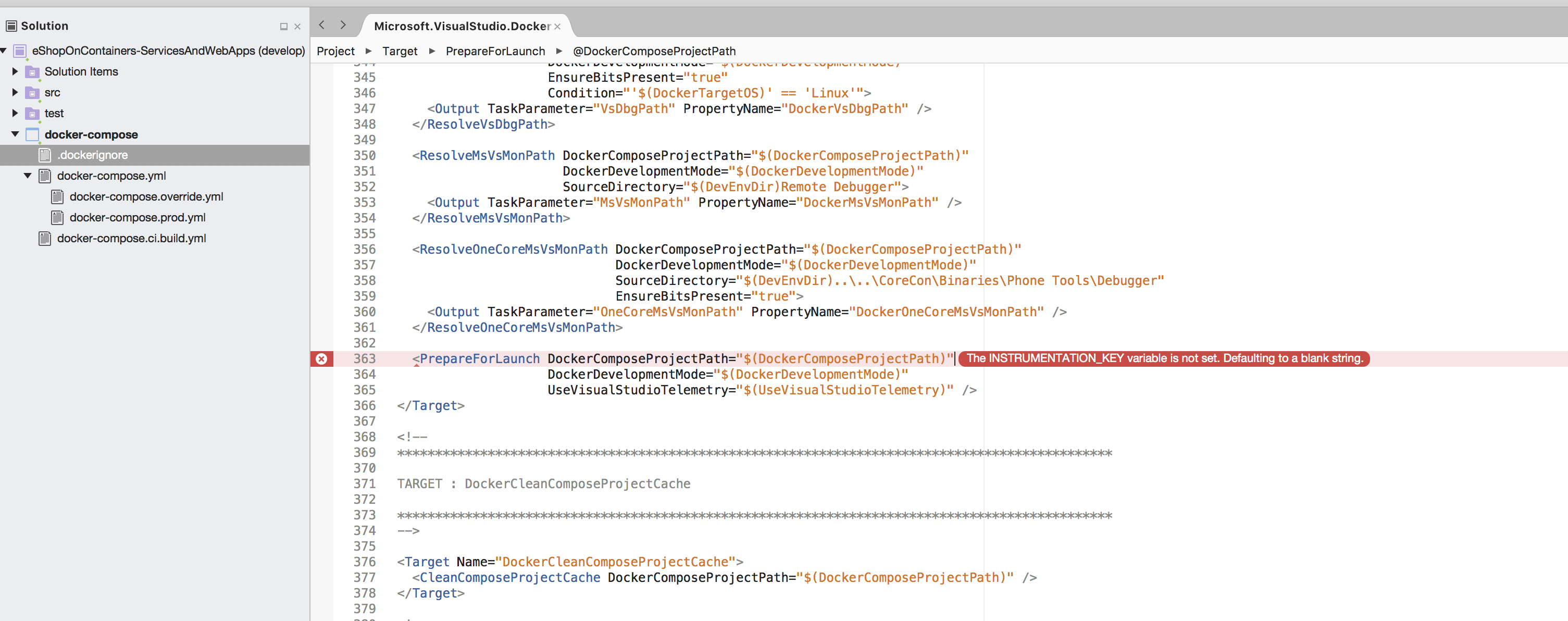Click line number 376 in the gutter

[365, 562]
